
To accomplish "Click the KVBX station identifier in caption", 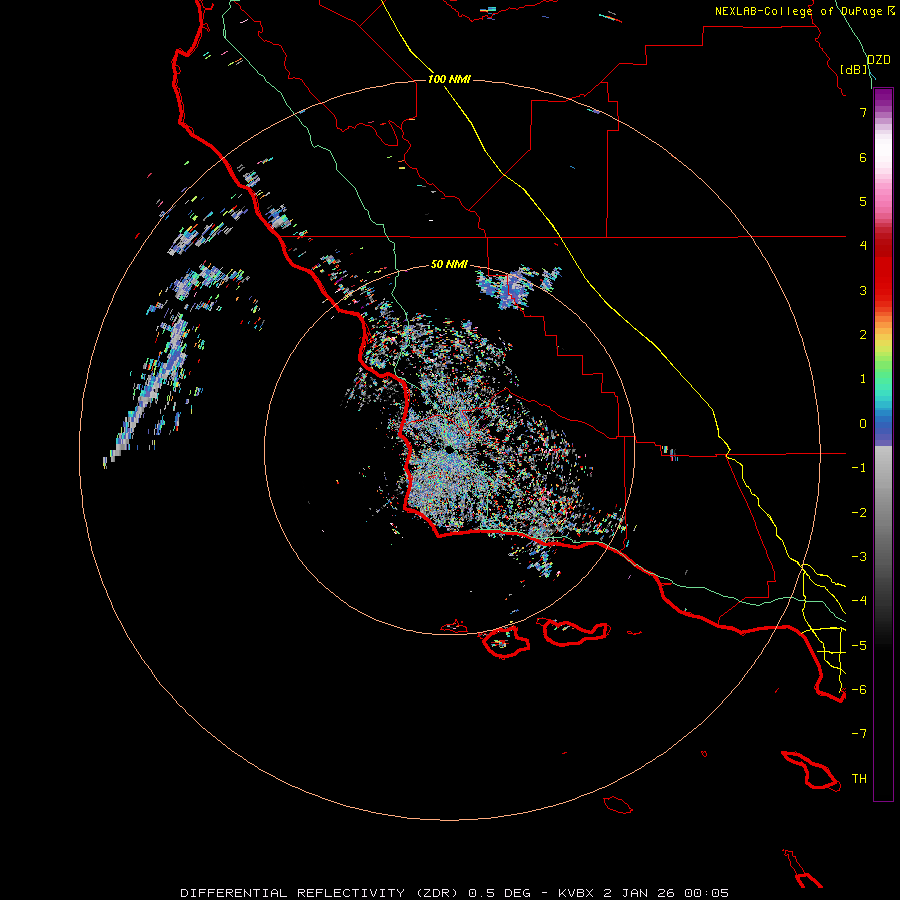I will [577, 893].
